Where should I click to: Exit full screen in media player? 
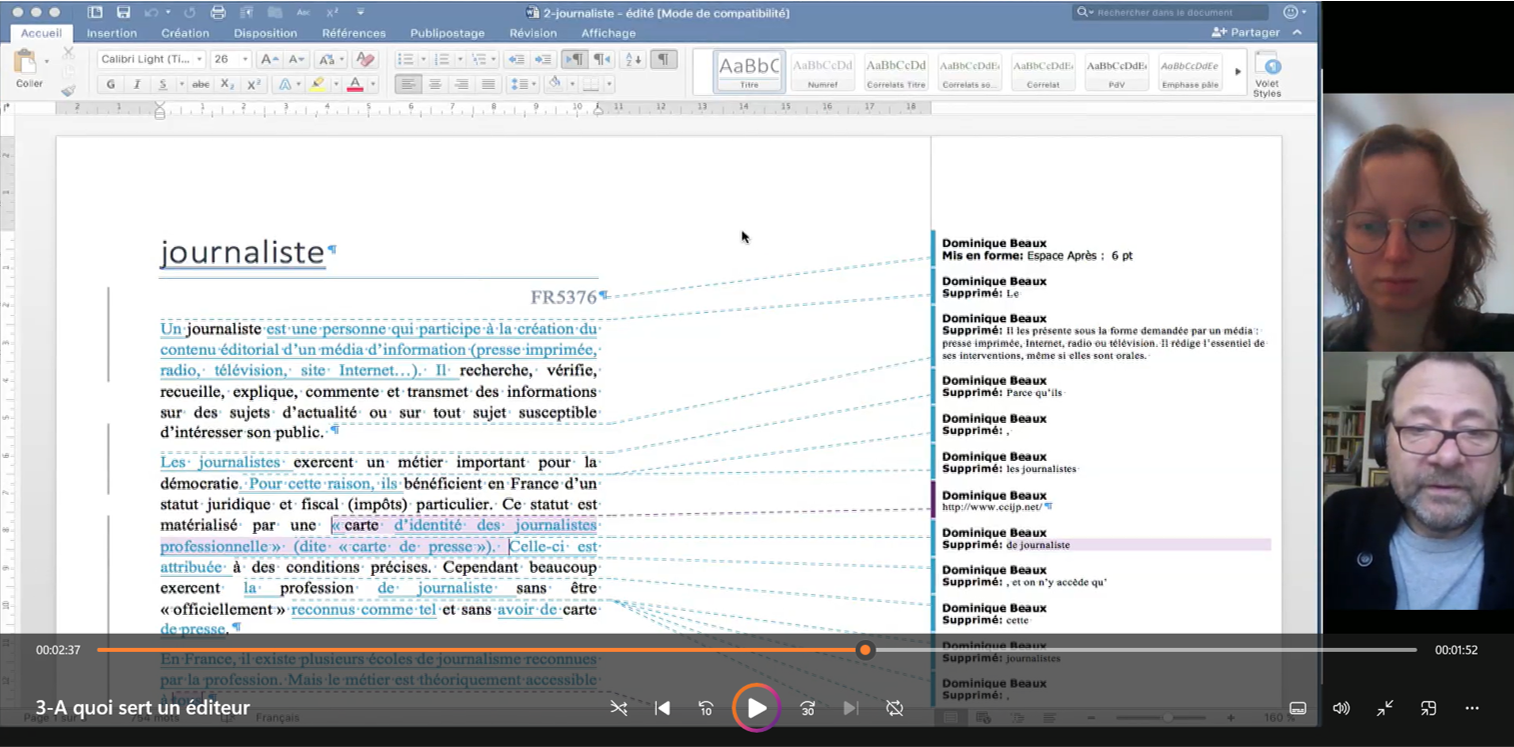[1385, 708]
